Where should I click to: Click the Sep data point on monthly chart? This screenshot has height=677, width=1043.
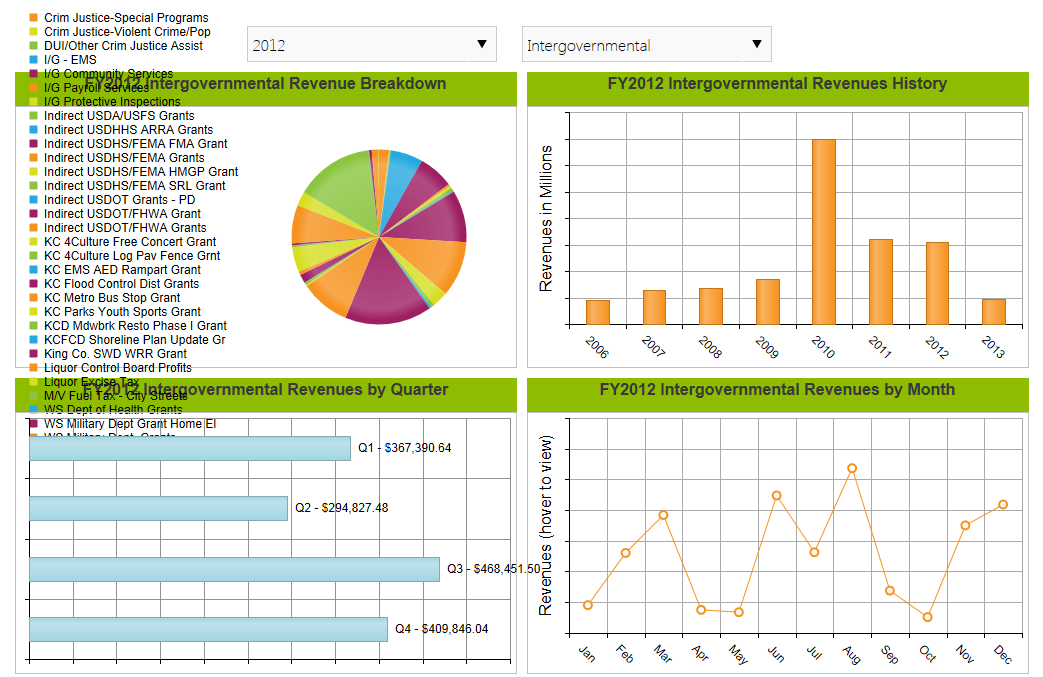890,591
